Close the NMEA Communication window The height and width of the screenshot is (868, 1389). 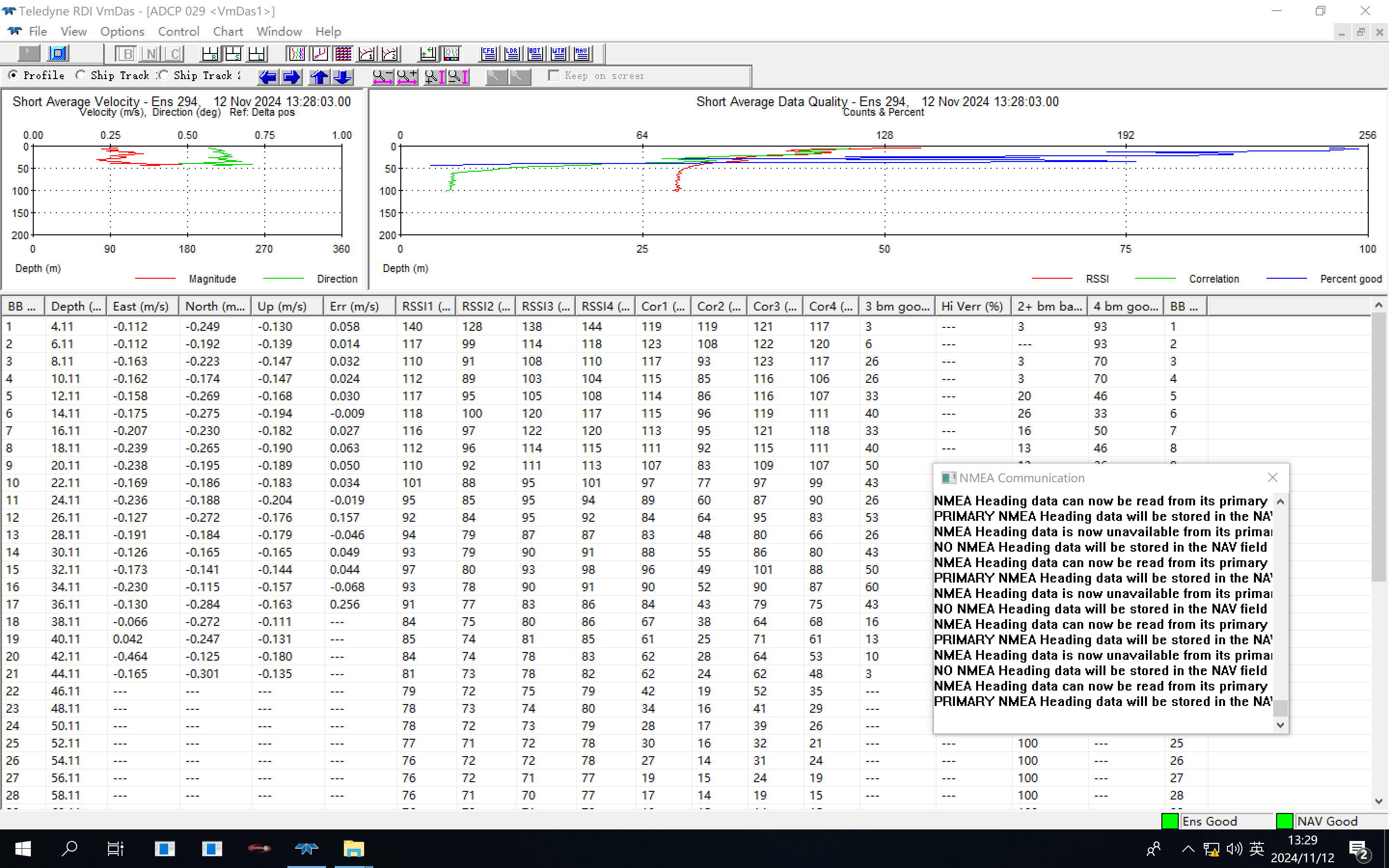pyautogui.click(x=1272, y=477)
